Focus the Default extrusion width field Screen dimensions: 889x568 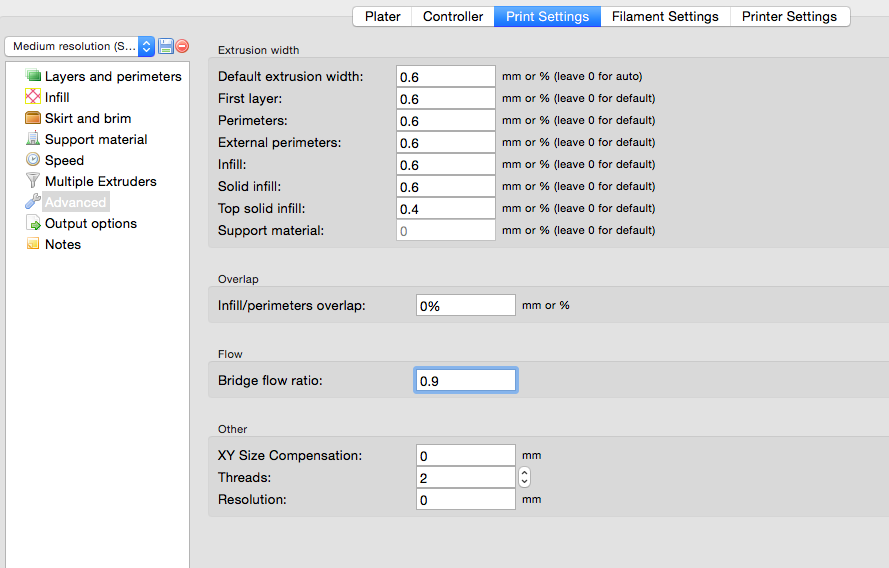pyautogui.click(x=445, y=77)
